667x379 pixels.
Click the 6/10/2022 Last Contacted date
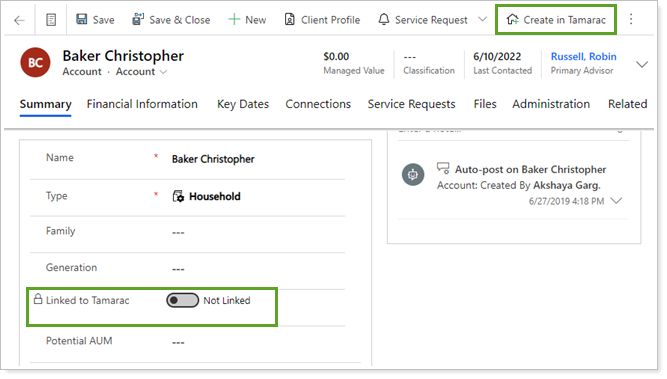[x=497, y=57]
